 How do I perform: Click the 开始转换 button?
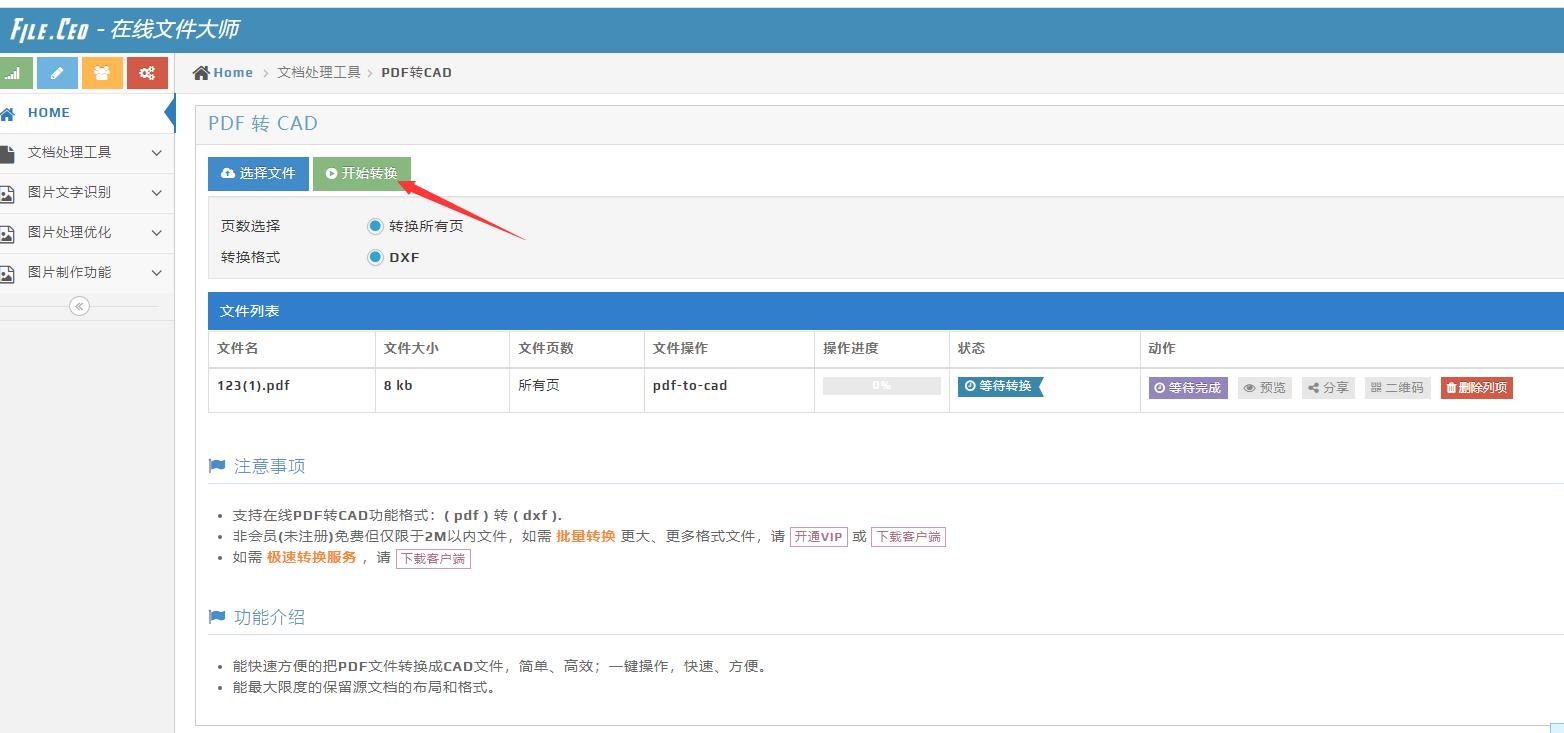(362, 173)
